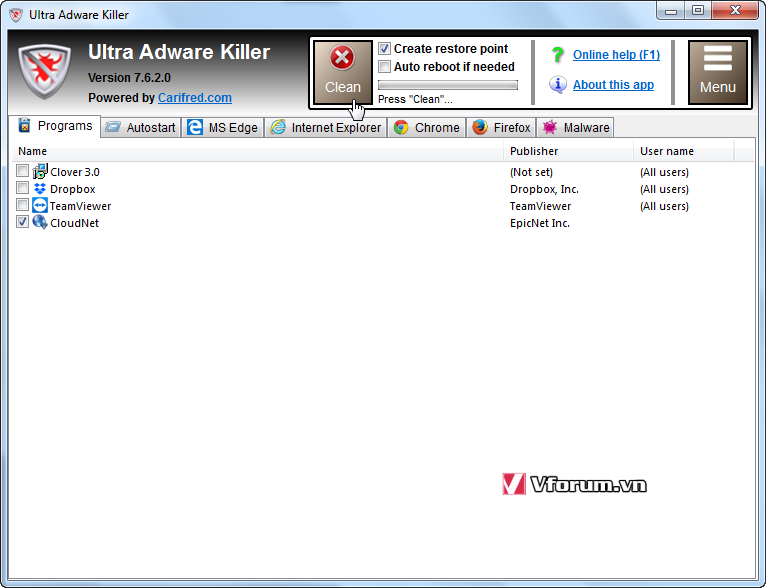This screenshot has width=766, height=588.
Task: Click the Dropbox program icon
Action: pos(40,189)
